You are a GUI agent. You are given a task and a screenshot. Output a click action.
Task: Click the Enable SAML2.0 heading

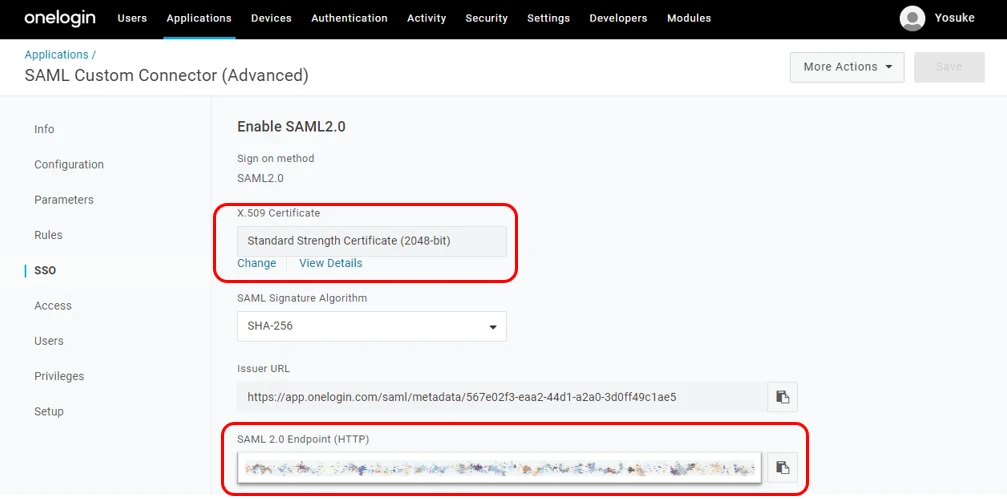pyautogui.click(x=292, y=127)
